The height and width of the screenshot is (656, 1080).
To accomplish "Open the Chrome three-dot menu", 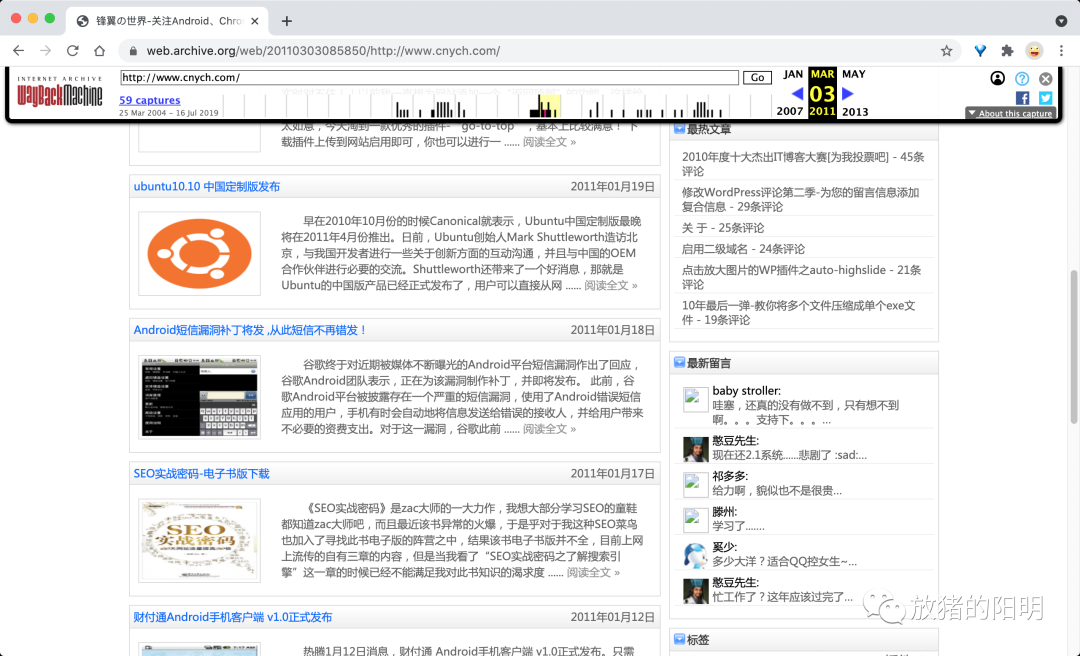I will (x=1061, y=50).
